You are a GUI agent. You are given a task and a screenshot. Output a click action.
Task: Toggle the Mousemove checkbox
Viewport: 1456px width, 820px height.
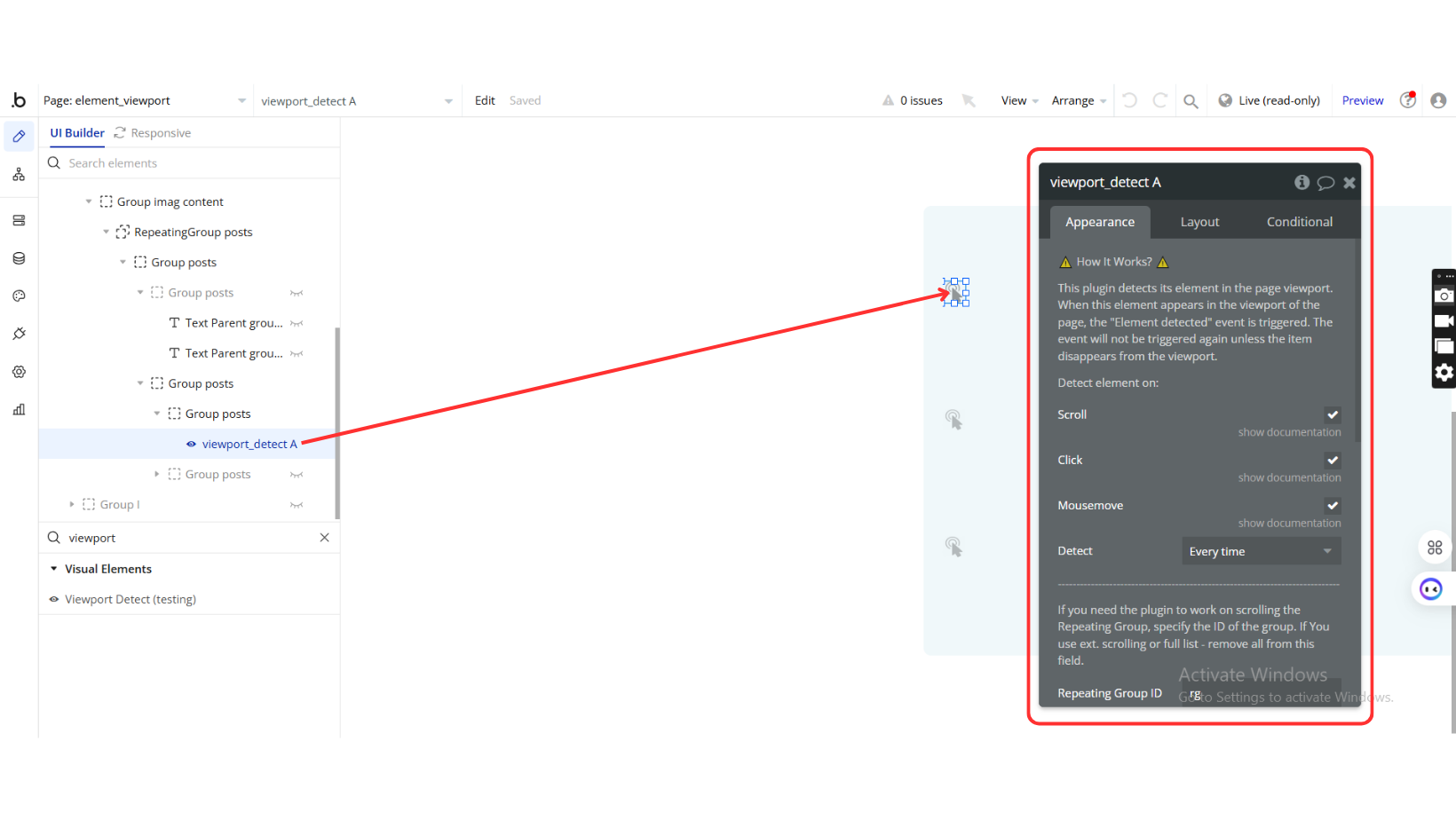(1333, 505)
